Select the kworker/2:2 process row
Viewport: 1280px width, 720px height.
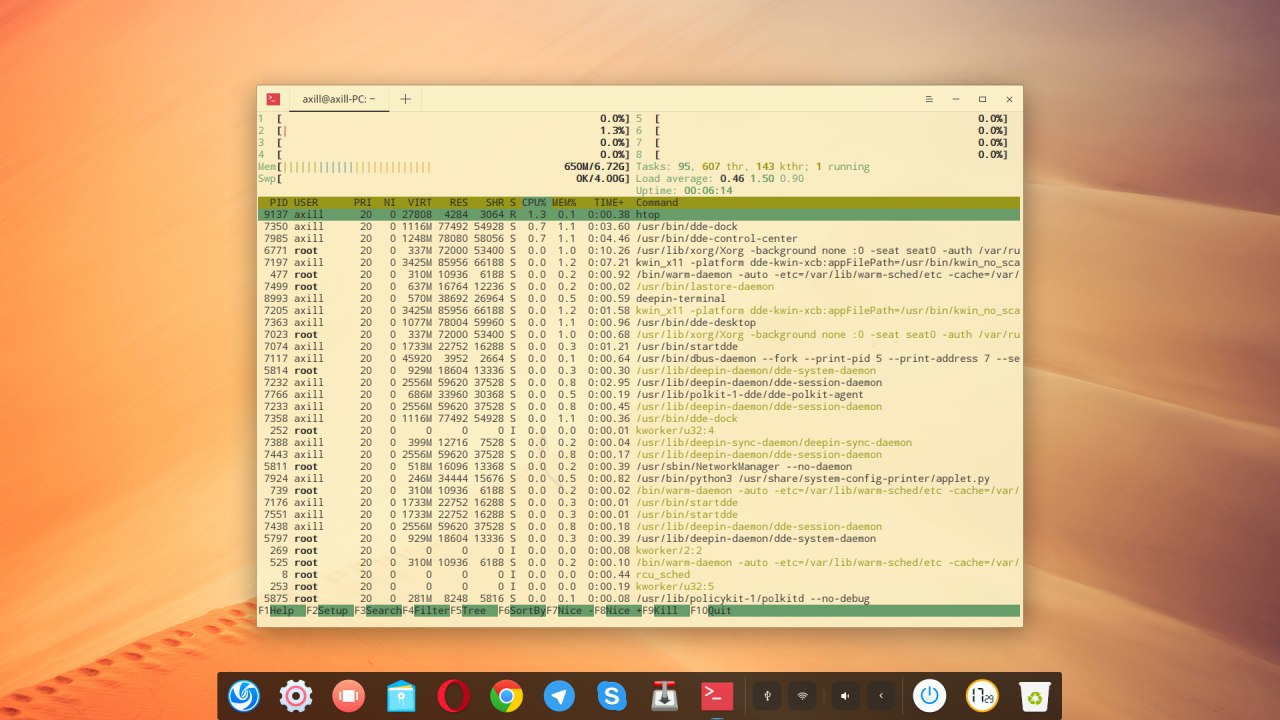pos(639,551)
